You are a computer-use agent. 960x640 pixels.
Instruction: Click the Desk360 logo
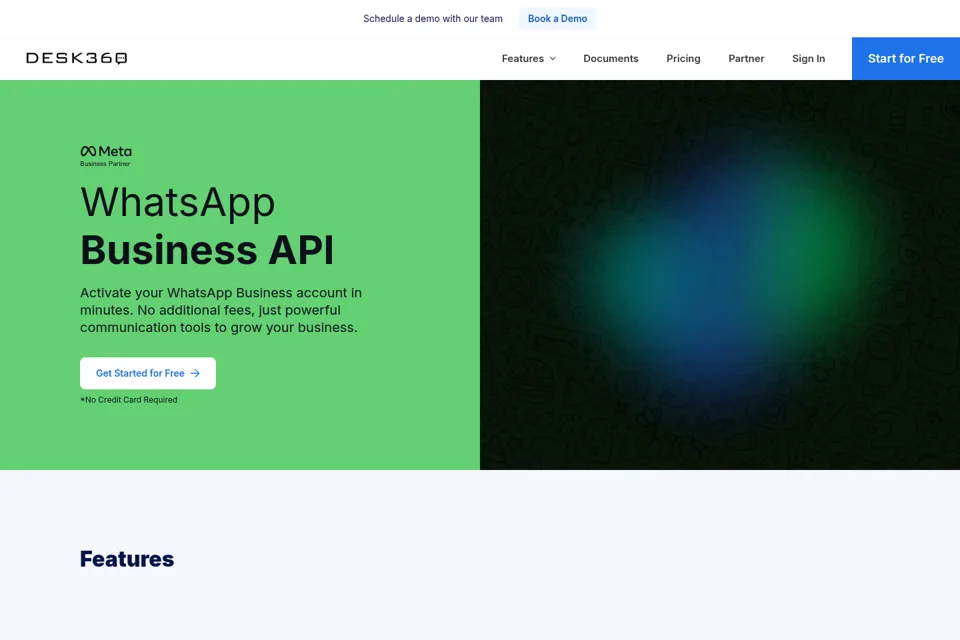point(77,58)
